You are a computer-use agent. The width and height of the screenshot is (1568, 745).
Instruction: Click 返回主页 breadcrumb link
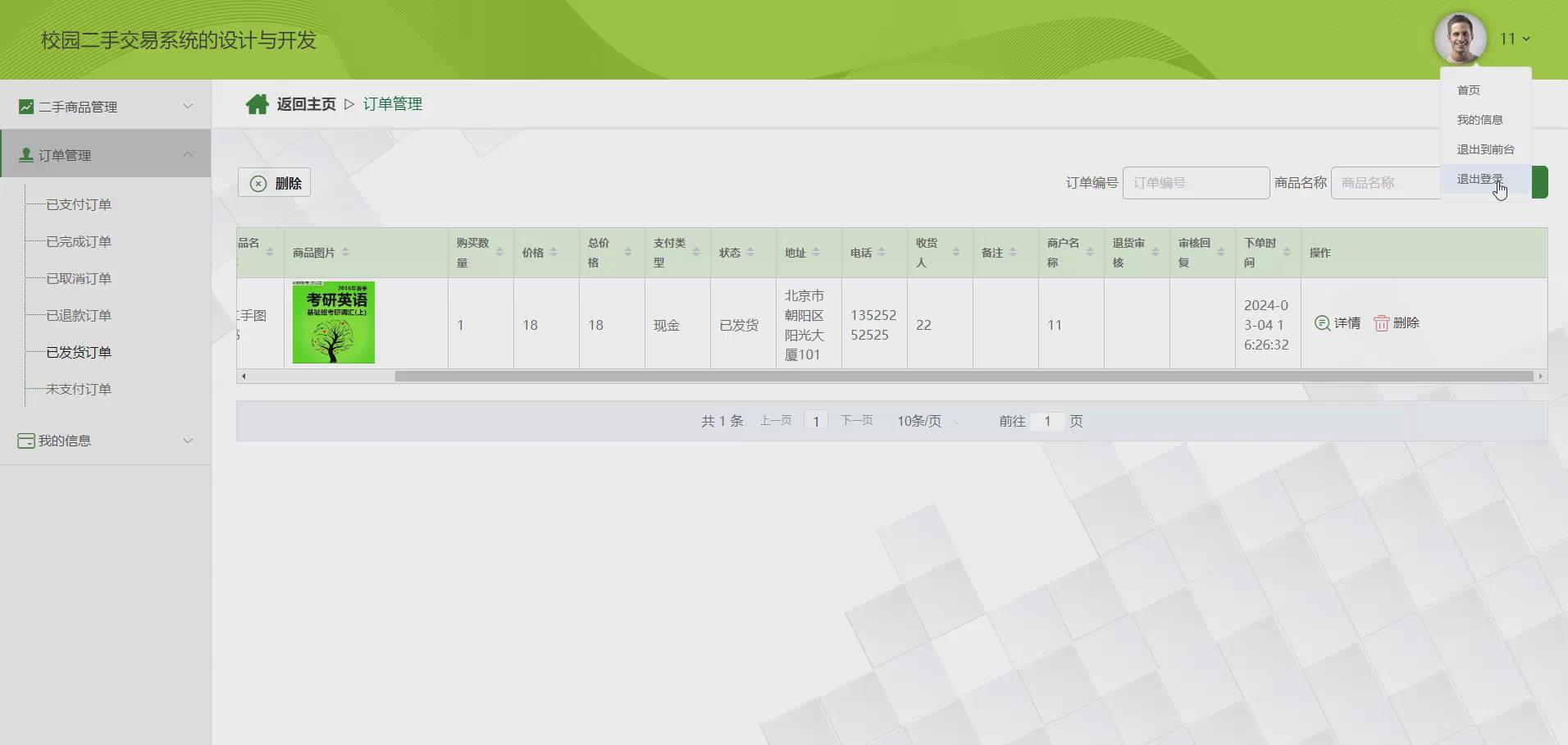pyautogui.click(x=306, y=104)
